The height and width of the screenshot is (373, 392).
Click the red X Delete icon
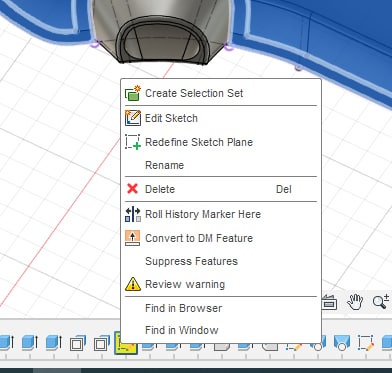point(132,189)
